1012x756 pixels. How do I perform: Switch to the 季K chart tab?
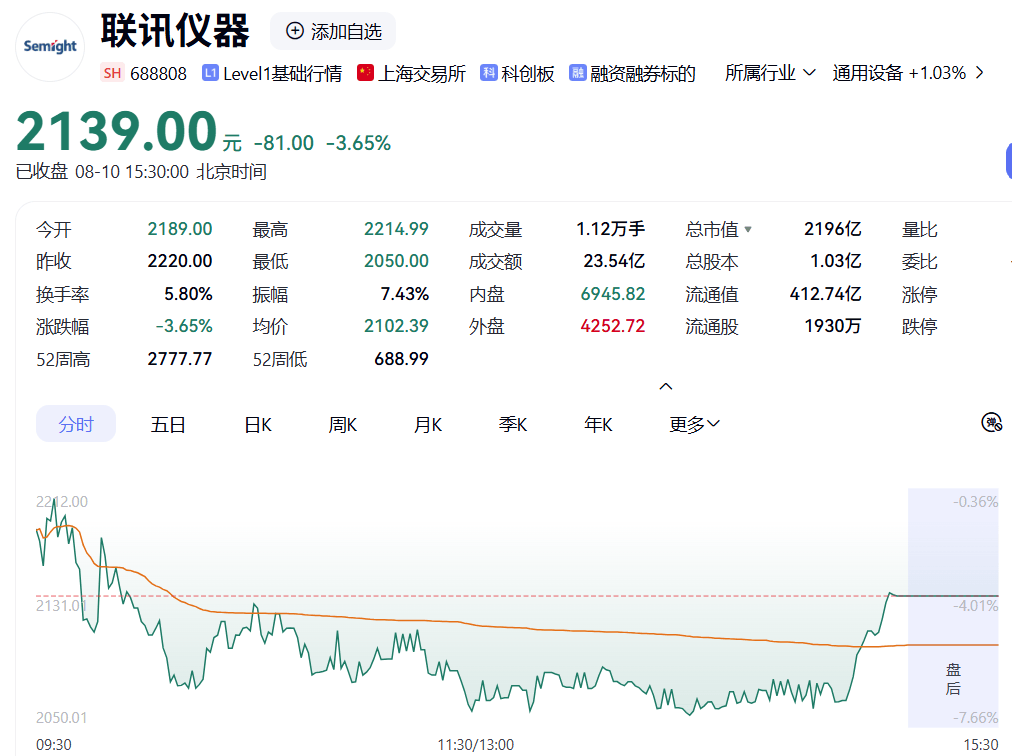click(513, 425)
